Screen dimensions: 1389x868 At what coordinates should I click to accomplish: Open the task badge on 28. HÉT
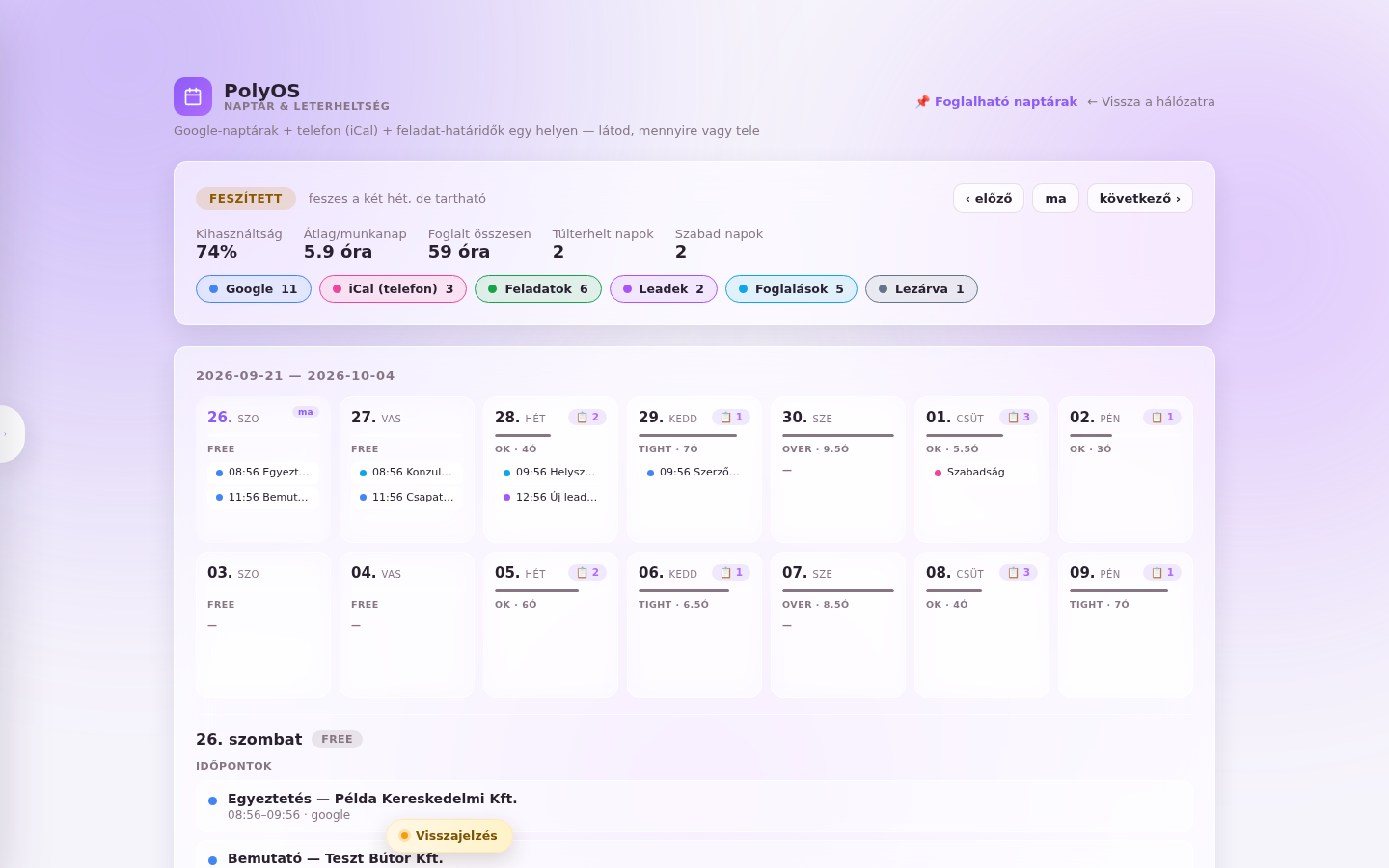[x=587, y=418]
